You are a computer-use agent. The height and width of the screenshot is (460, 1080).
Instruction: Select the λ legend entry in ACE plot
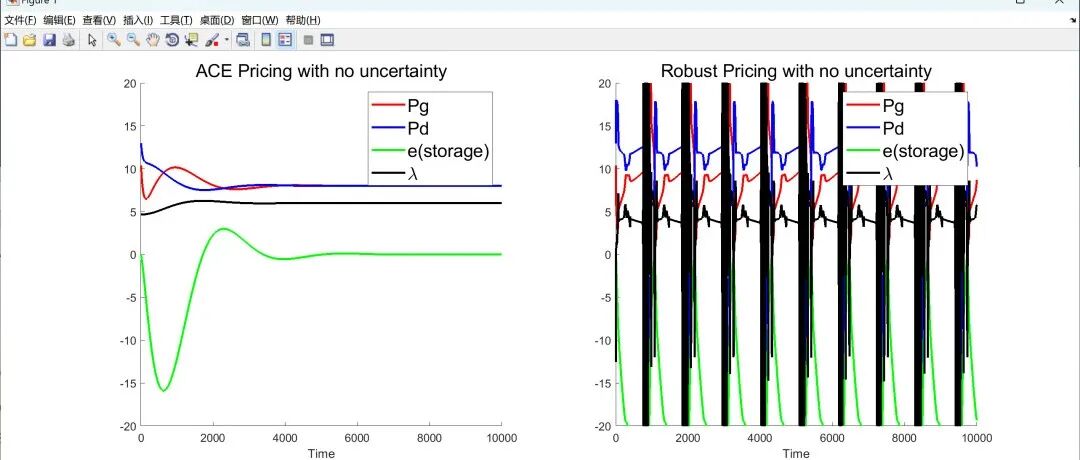[x=413, y=174]
